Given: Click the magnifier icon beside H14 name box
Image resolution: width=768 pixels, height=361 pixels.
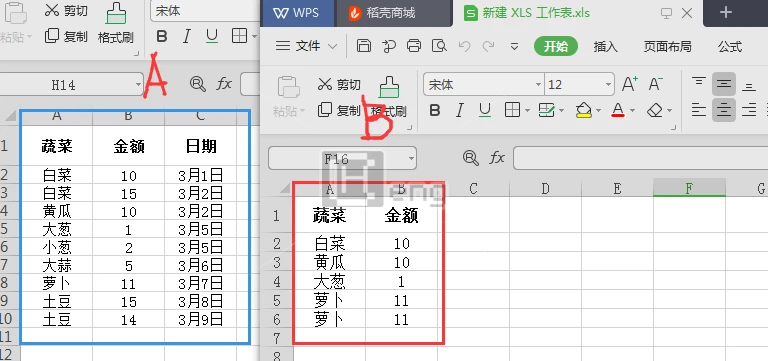Looking at the screenshot, I should (198, 84).
